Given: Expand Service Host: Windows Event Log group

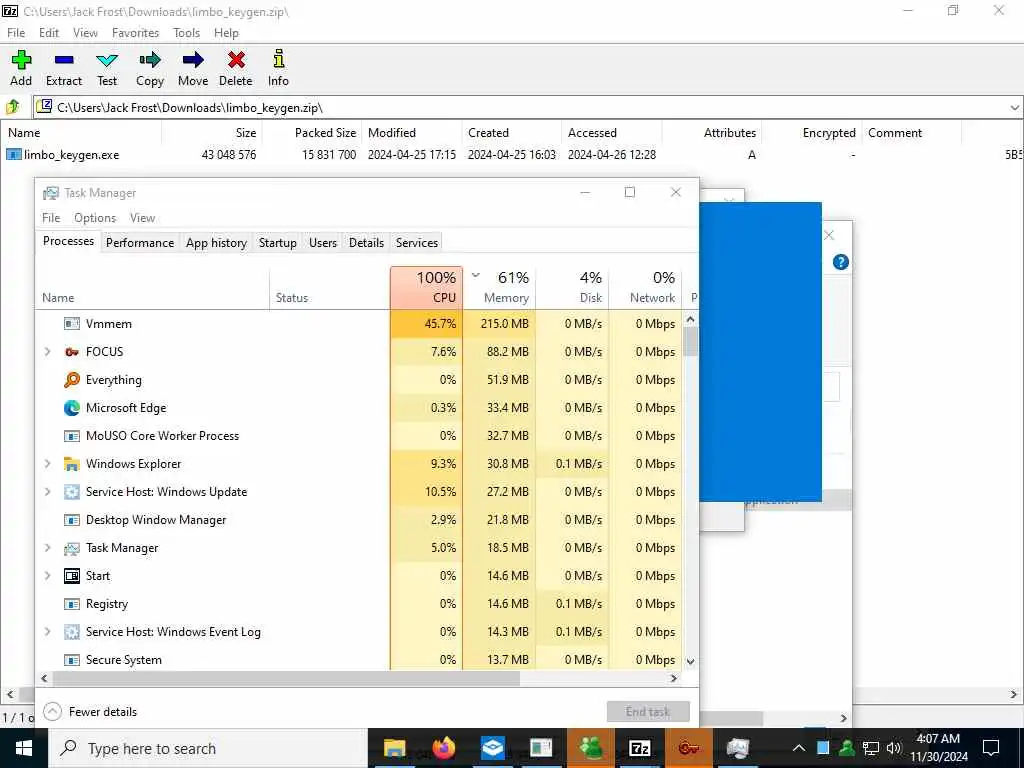Looking at the screenshot, I should click(x=48, y=632).
